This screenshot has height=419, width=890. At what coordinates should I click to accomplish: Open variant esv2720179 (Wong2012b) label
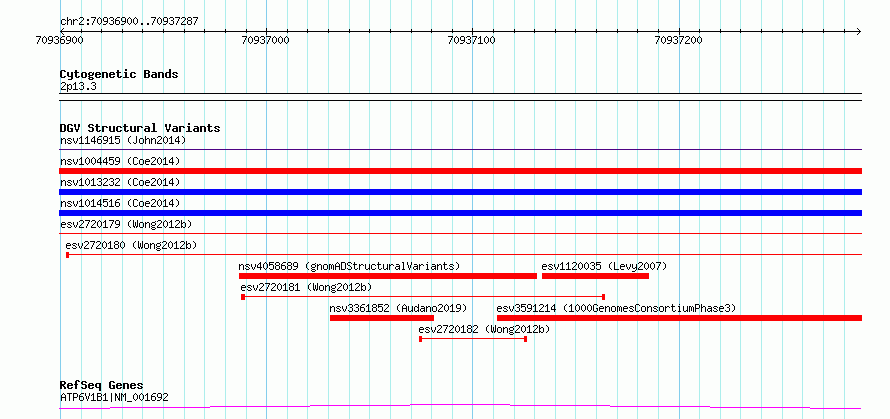coord(125,224)
